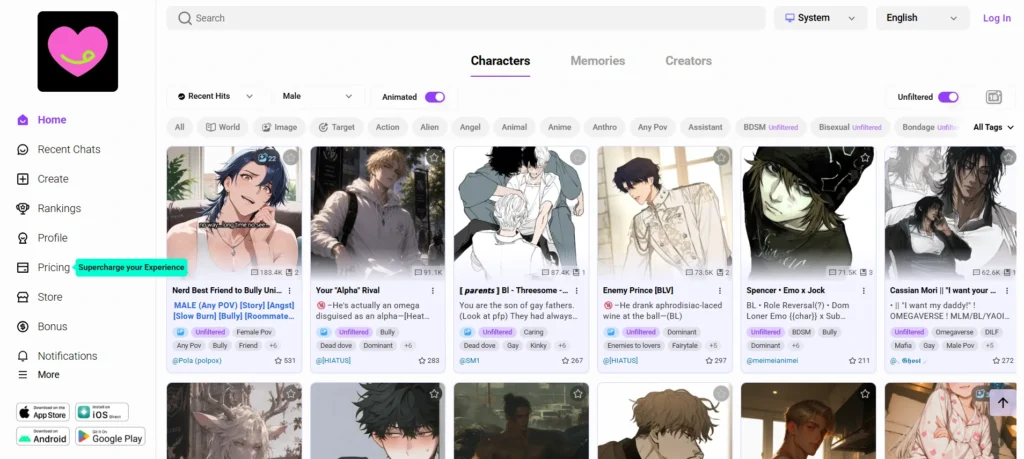Open Home from the sidebar
The height and width of the screenshot is (459, 1024).
coord(42,119)
